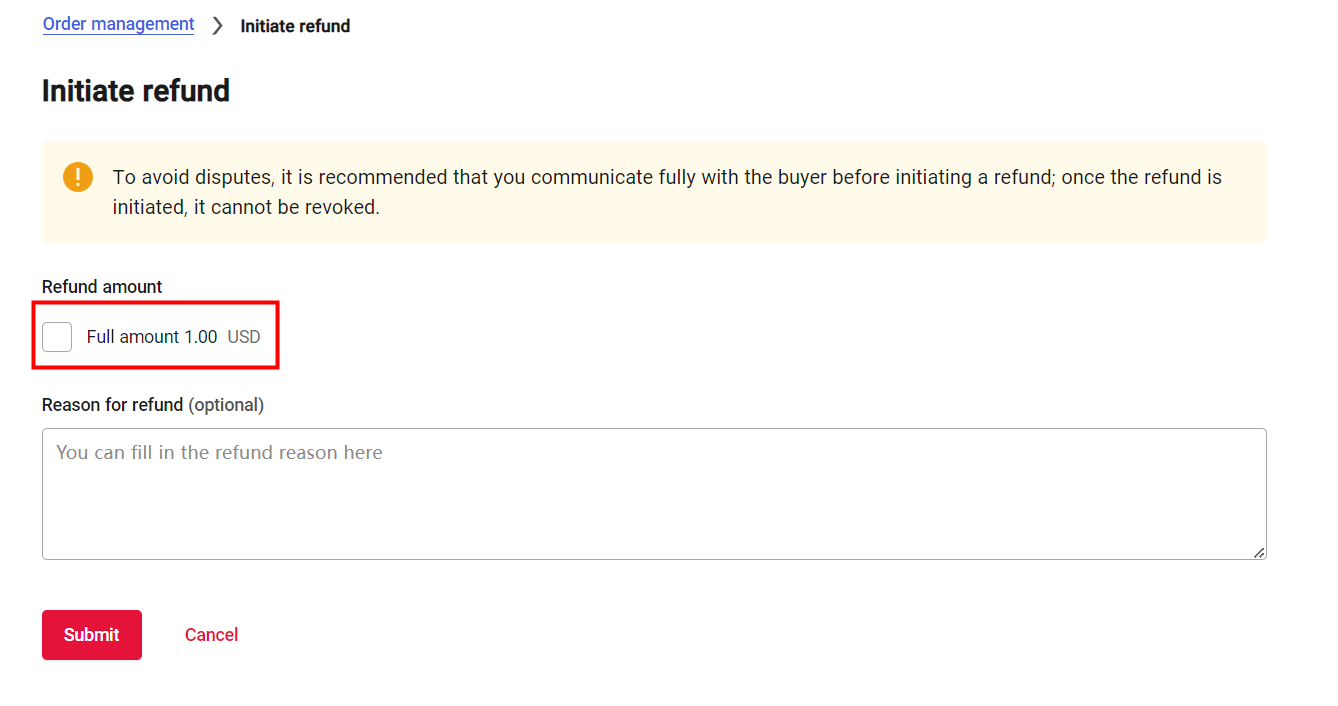Click the Cancel link
Viewport: 1338px width, 706px height.
pos(211,634)
